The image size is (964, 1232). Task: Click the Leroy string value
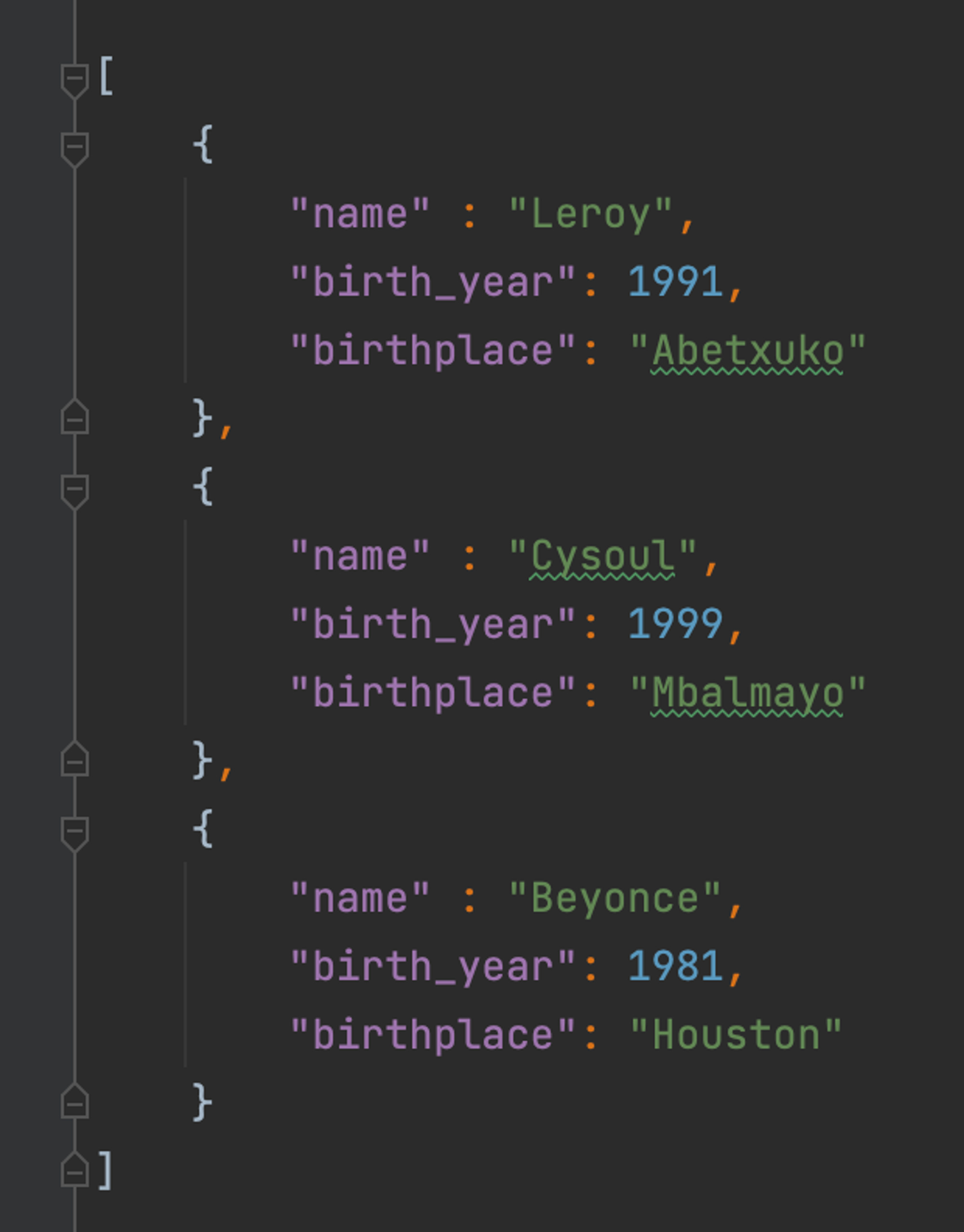590,215
